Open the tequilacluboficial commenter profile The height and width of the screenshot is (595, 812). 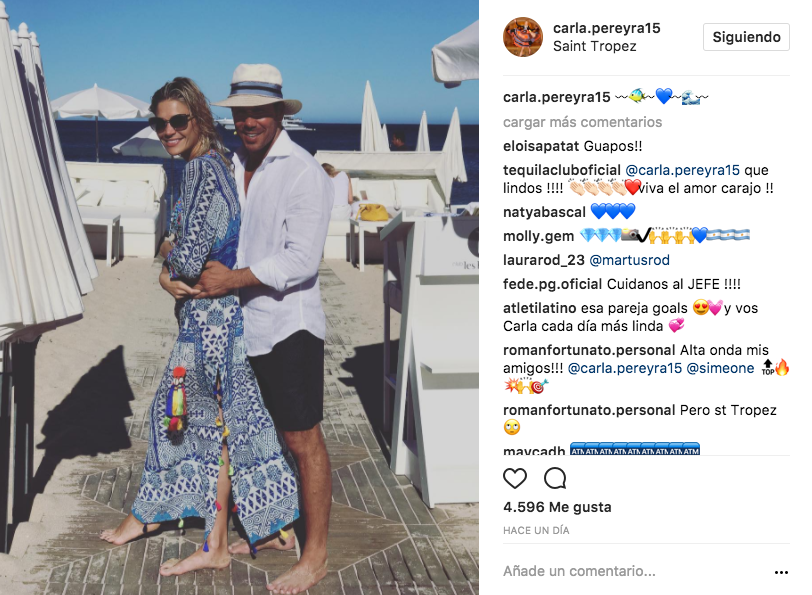(562, 170)
